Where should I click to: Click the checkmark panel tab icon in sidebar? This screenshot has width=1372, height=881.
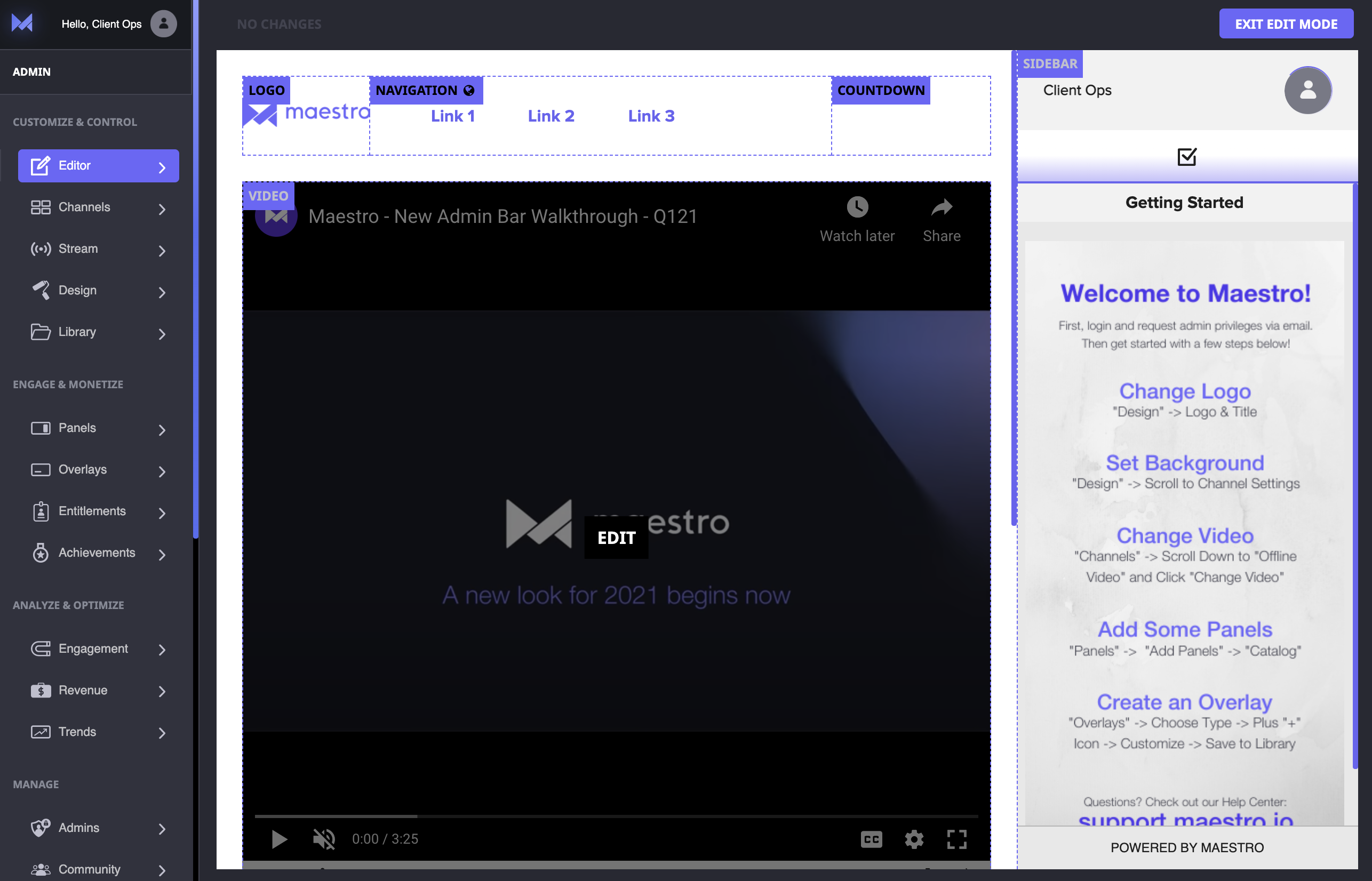pyautogui.click(x=1187, y=157)
